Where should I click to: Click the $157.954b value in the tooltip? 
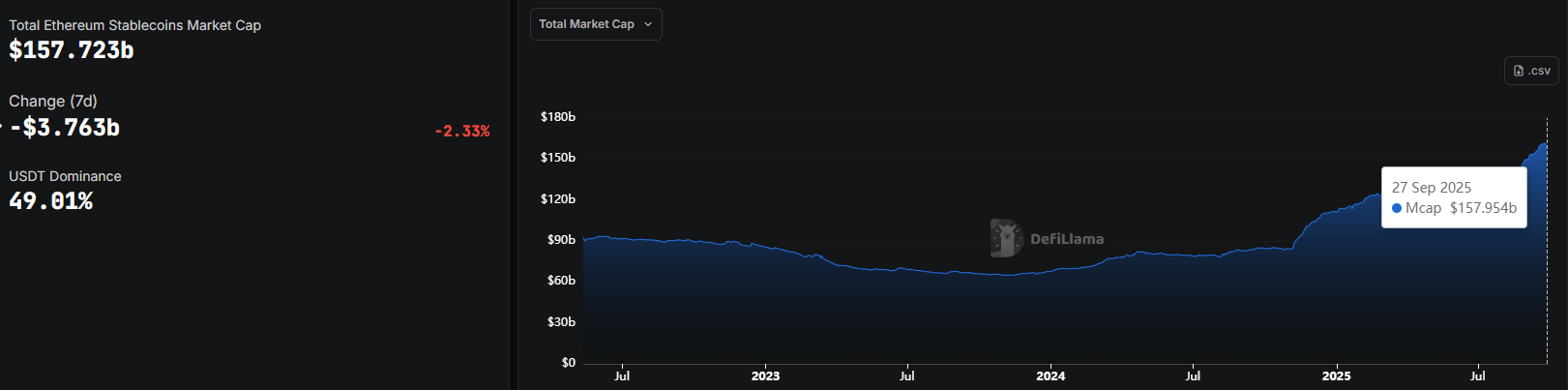(1483, 208)
